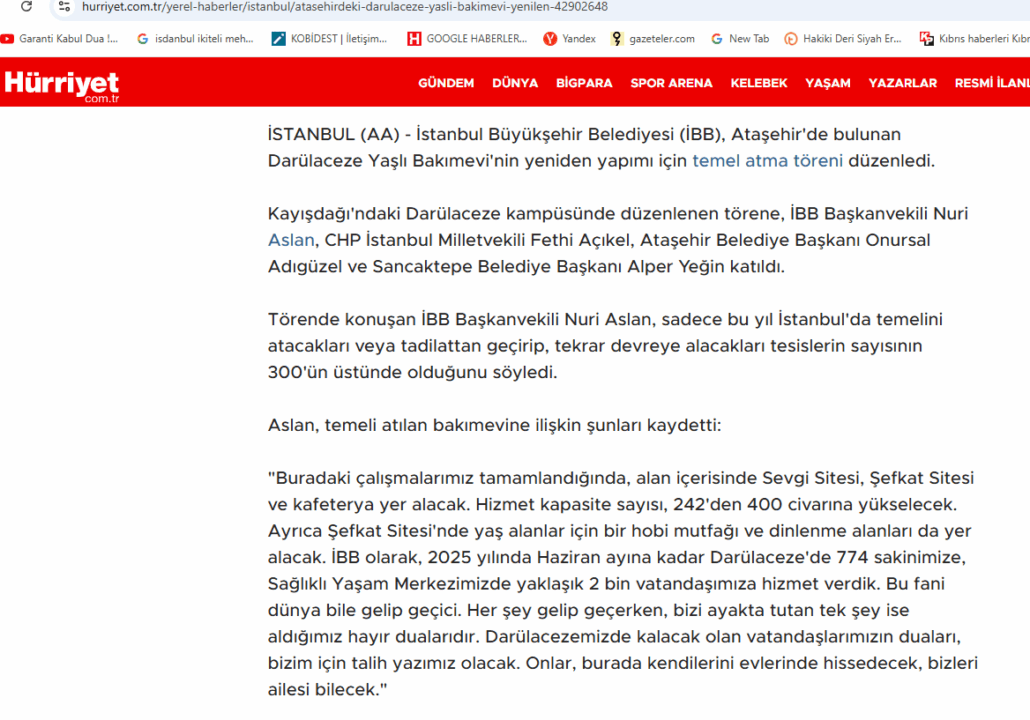Click the text 'İSTANBUL (AA)' in the article

(333, 135)
